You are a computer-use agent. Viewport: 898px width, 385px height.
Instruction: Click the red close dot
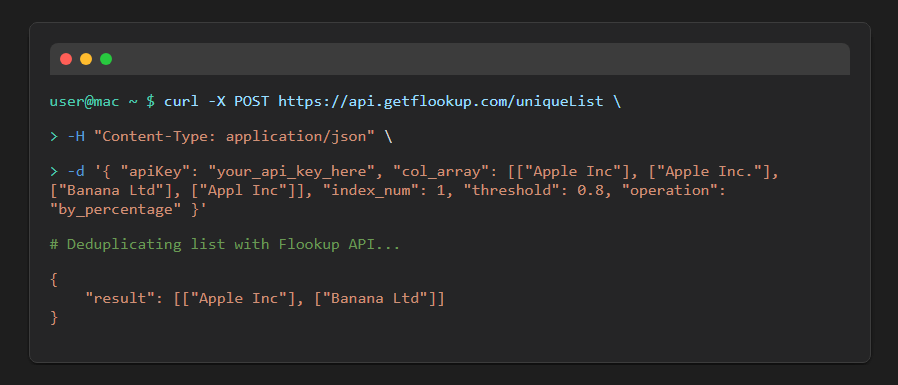[66, 59]
